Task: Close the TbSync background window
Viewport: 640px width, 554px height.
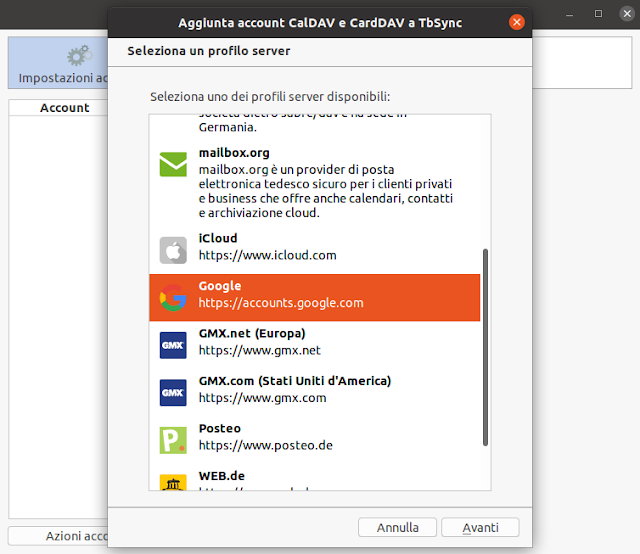Action: 627,14
